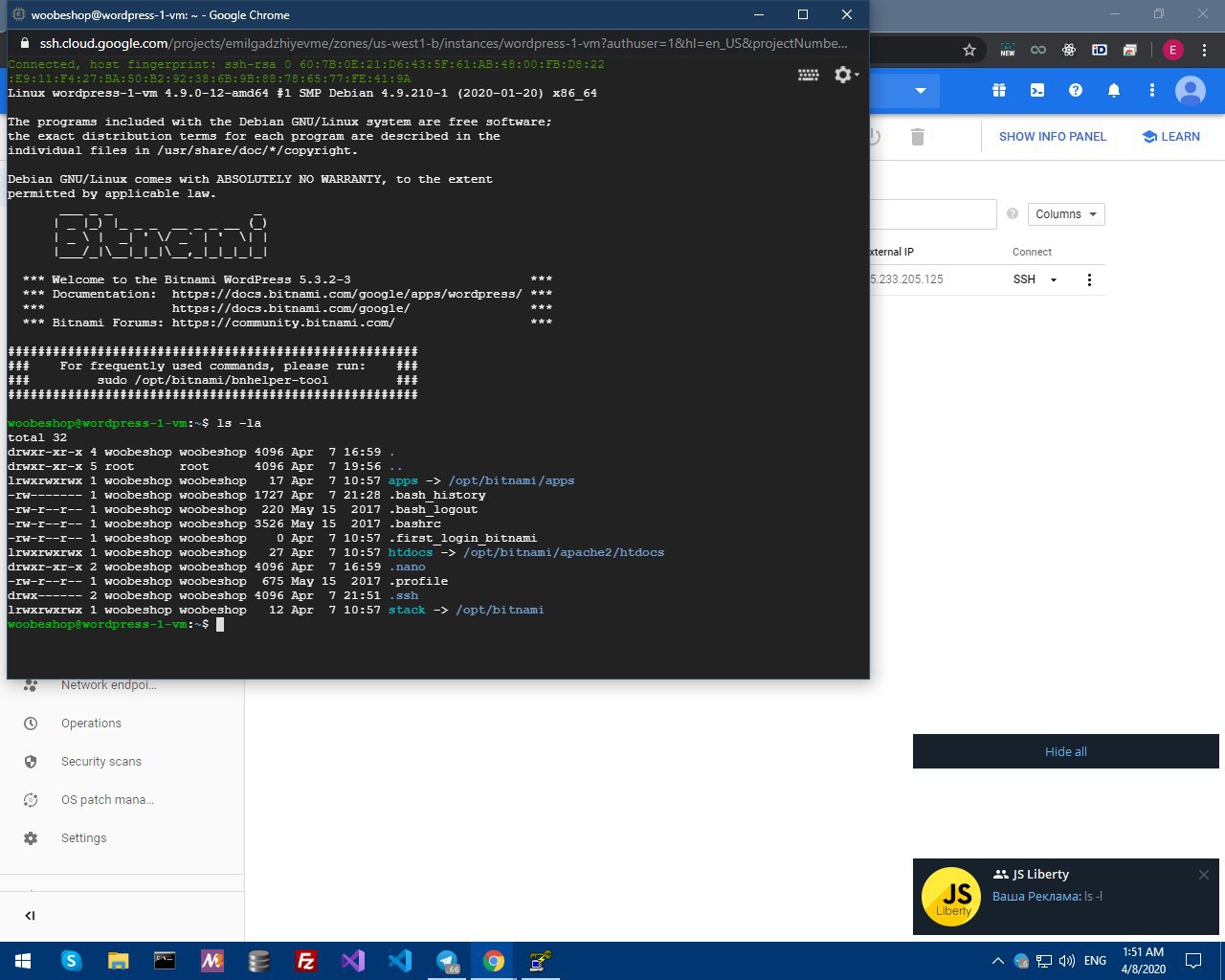Viewport: 1225px width, 980px height.
Task: Click the gift icon in Cloud Console
Action: tap(999, 90)
